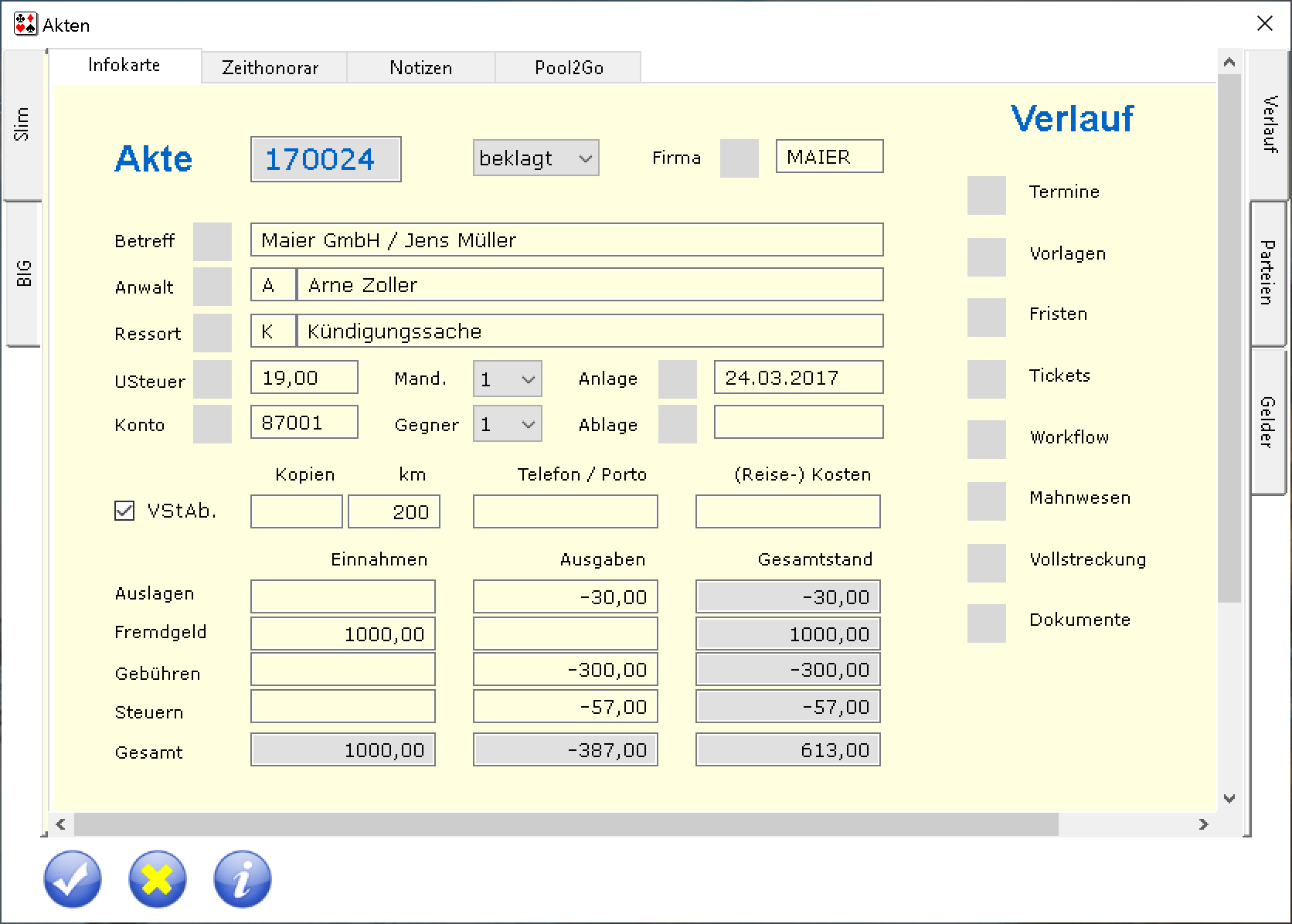
Task: Click the Fristen label in Verlauf list
Action: click(x=1058, y=314)
